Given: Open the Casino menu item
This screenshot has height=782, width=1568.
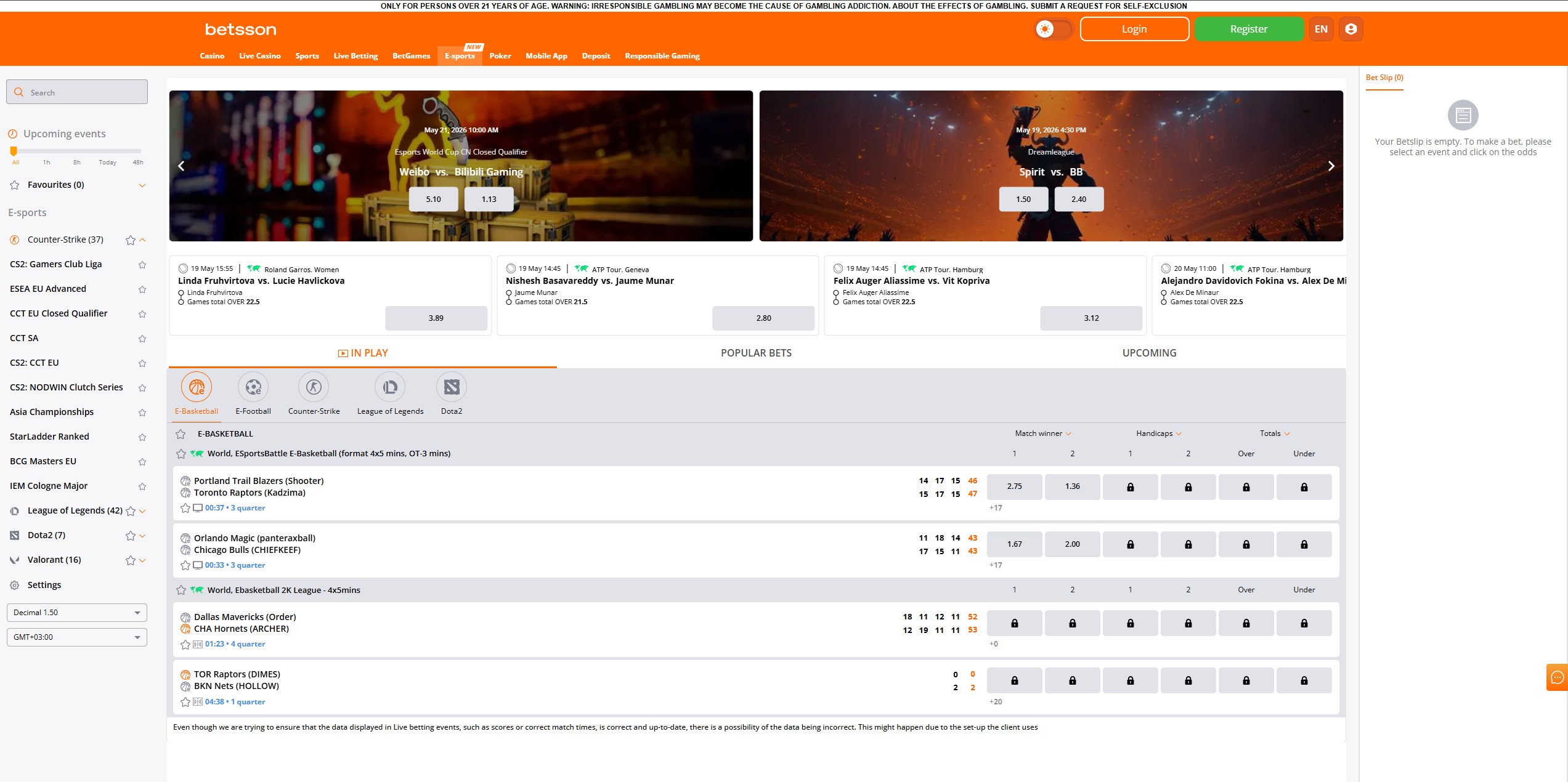Looking at the screenshot, I should [x=212, y=56].
